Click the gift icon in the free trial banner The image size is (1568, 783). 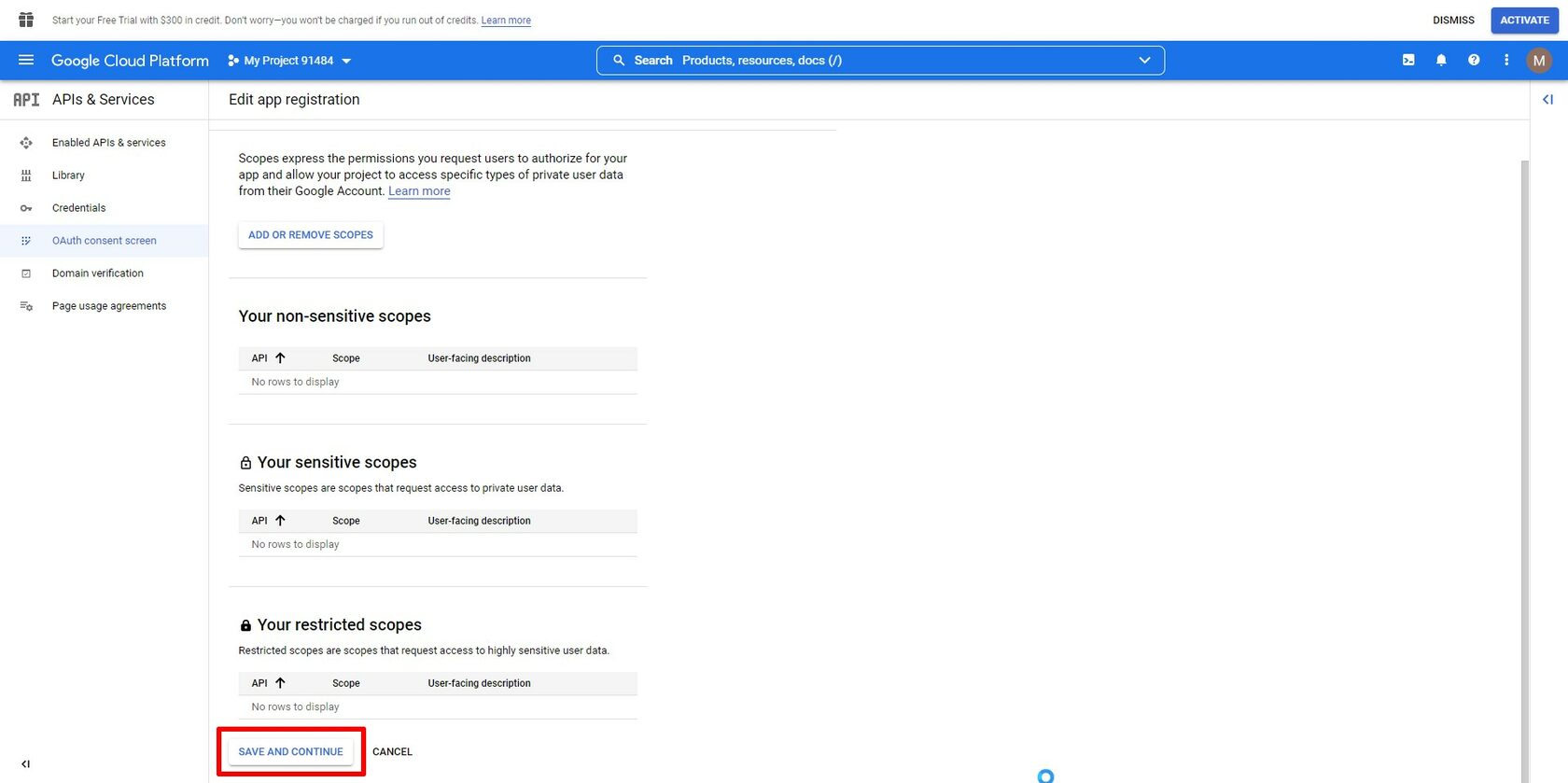coord(26,20)
